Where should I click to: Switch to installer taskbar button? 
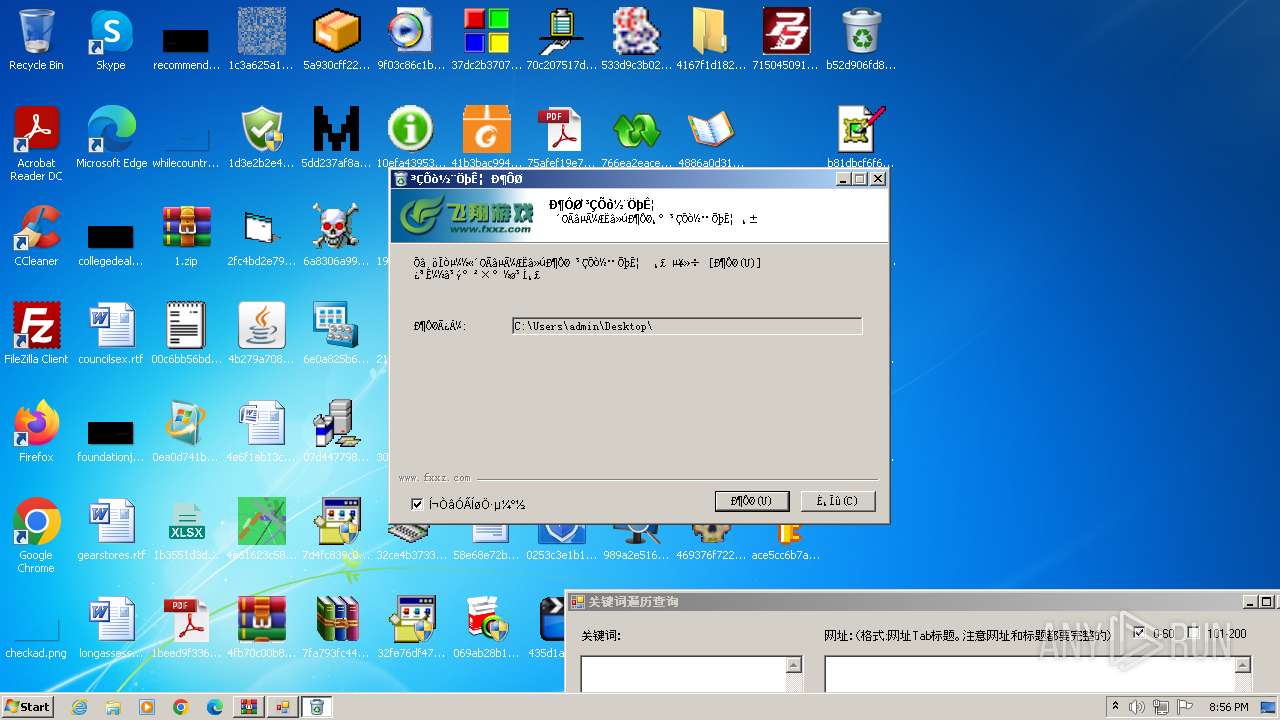click(x=317, y=707)
